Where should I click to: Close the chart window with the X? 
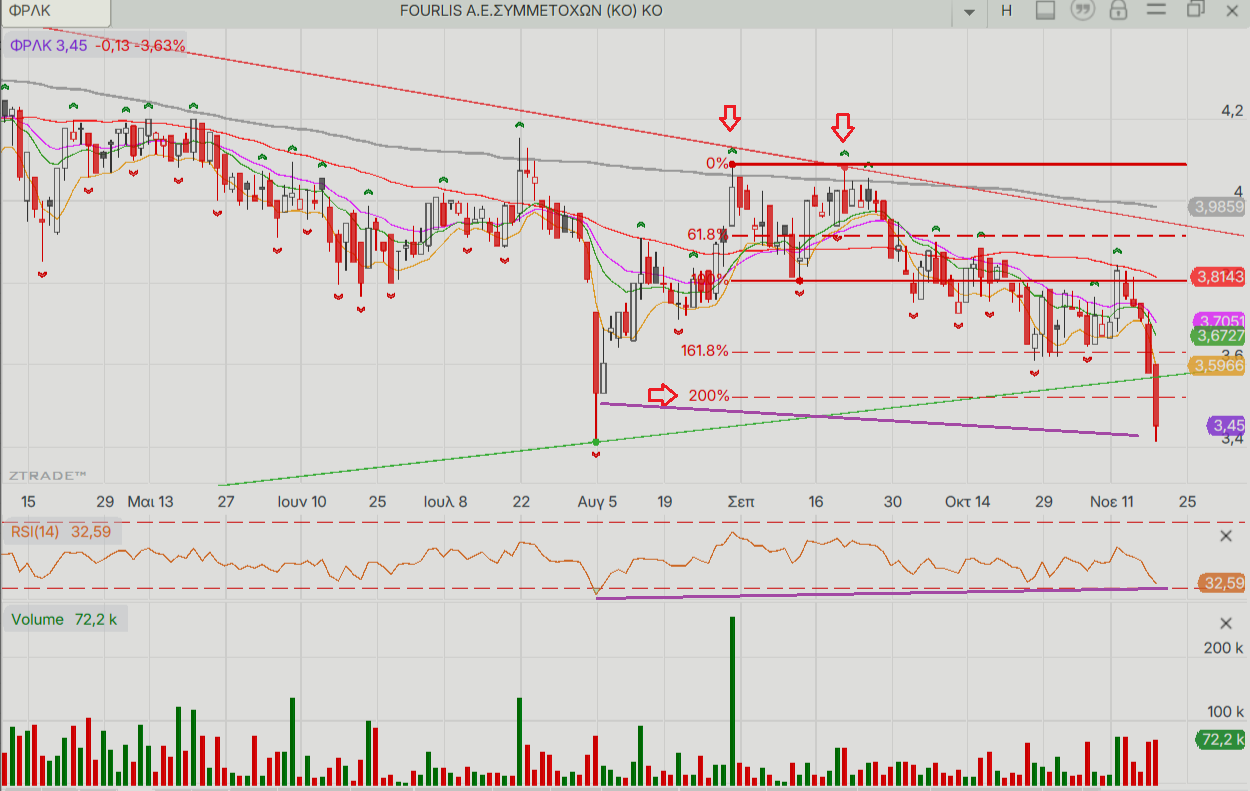click(x=1232, y=10)
